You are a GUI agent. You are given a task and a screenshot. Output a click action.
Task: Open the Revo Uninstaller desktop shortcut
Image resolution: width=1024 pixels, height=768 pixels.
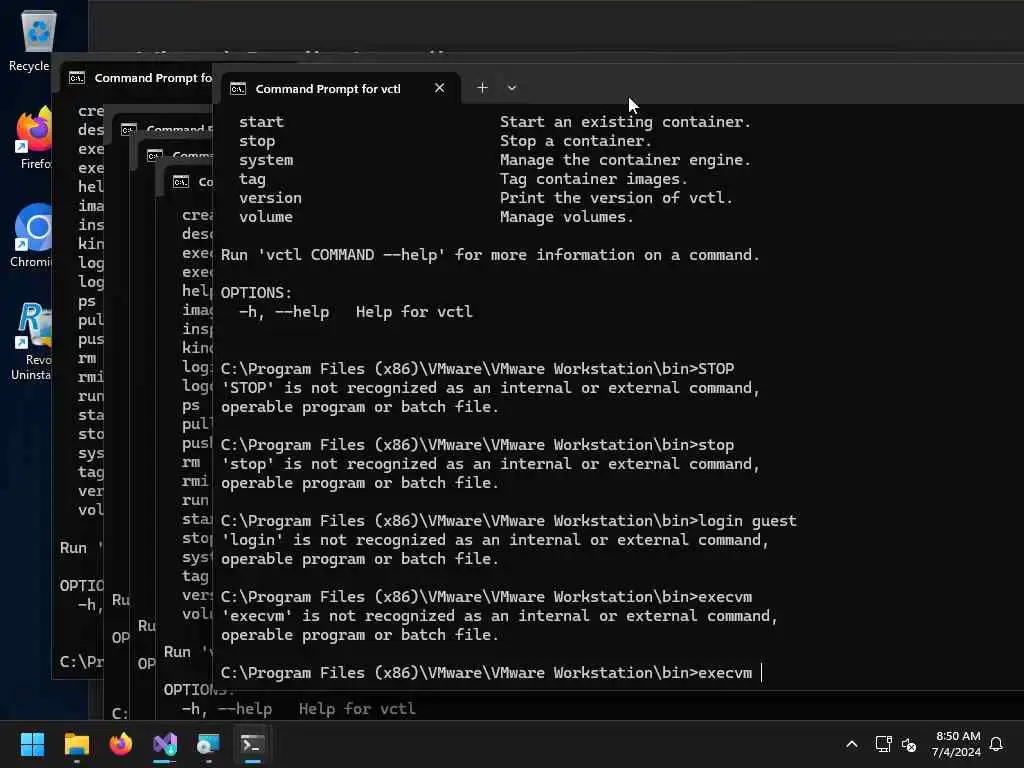pyautogui.click(x=31, y=341)
